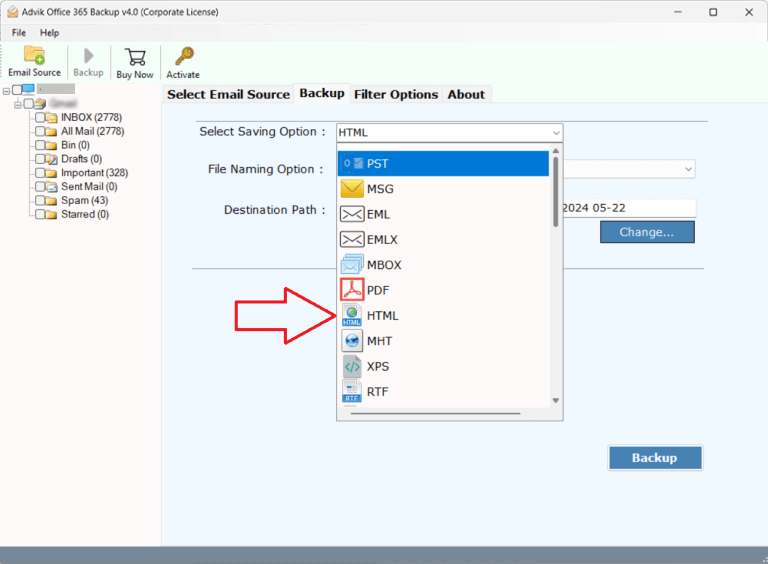
Task: Check the INBOX (2778) checkbox
Action: coord(40,118)
